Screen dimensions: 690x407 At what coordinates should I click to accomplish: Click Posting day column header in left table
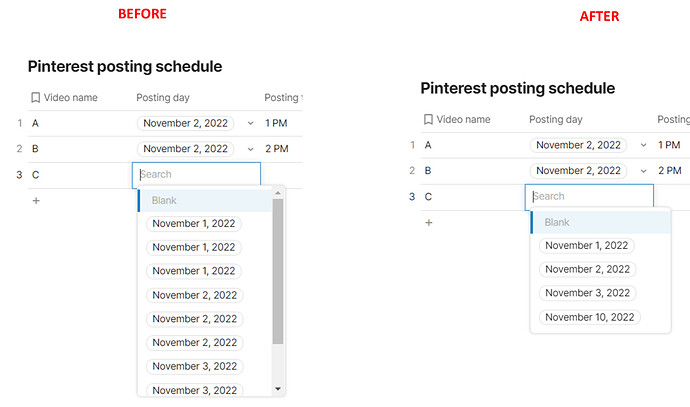[163, 98]
